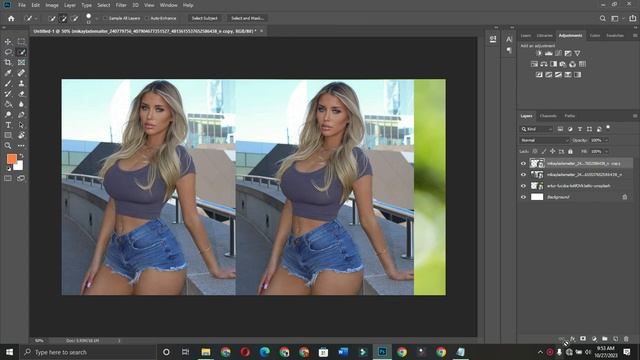The height and width of the screenshot is (360, 640).
Task: Select the Clone Stamp tool
Action: 21,83
